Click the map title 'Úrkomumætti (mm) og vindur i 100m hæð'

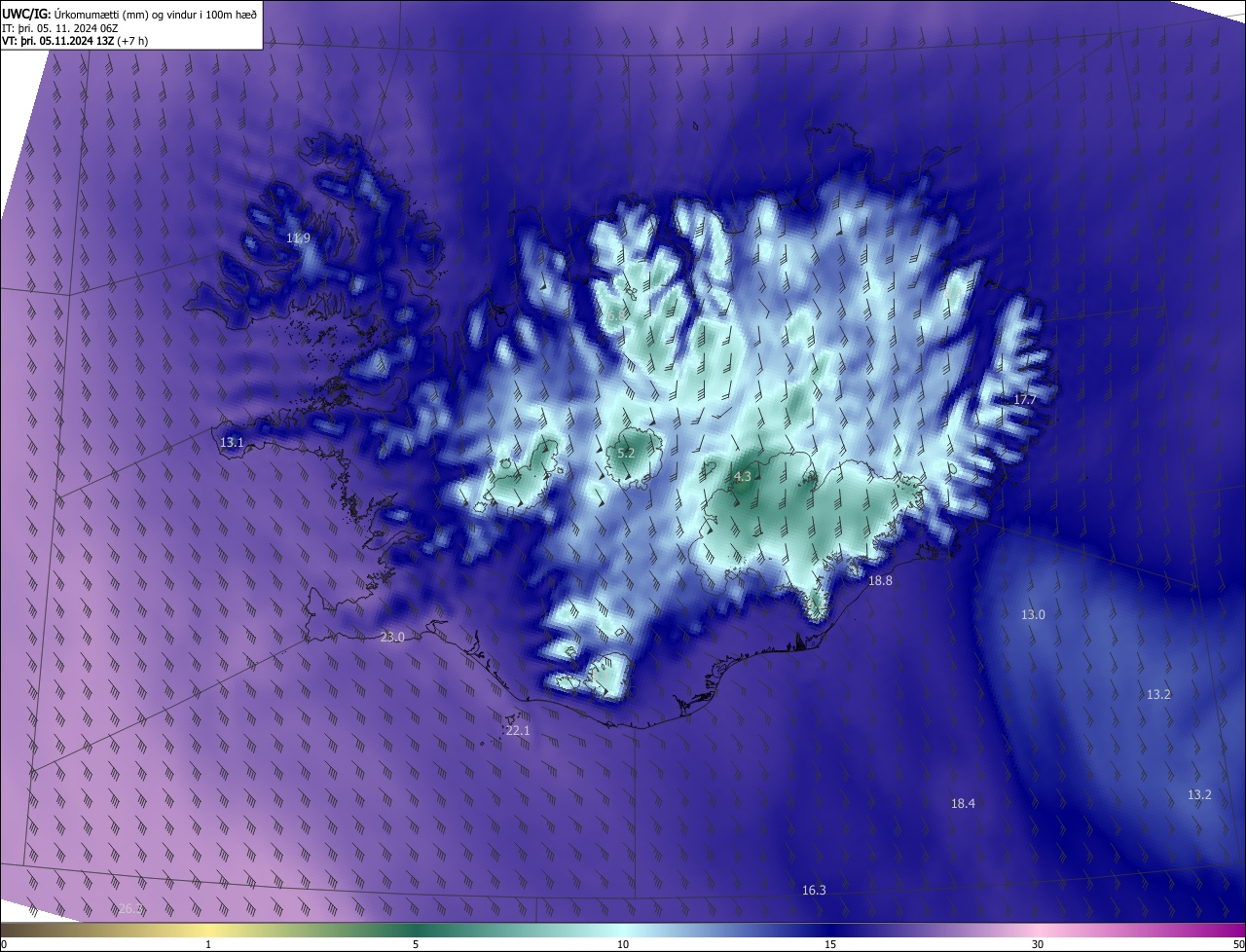coord(156,13)
